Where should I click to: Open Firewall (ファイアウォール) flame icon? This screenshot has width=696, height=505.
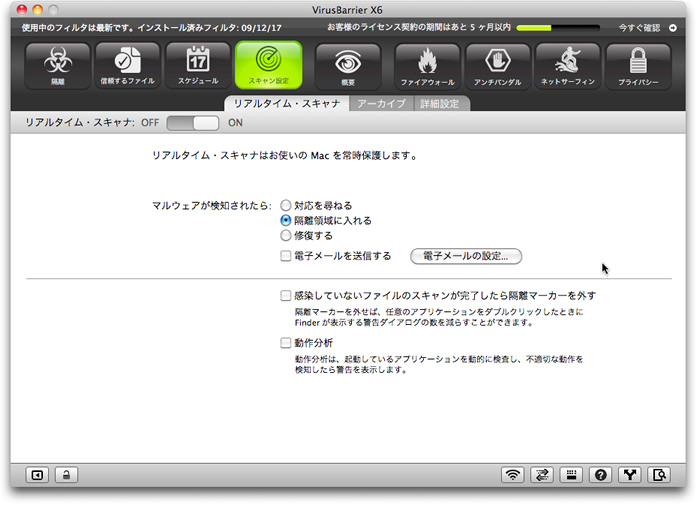pos(427,67)
